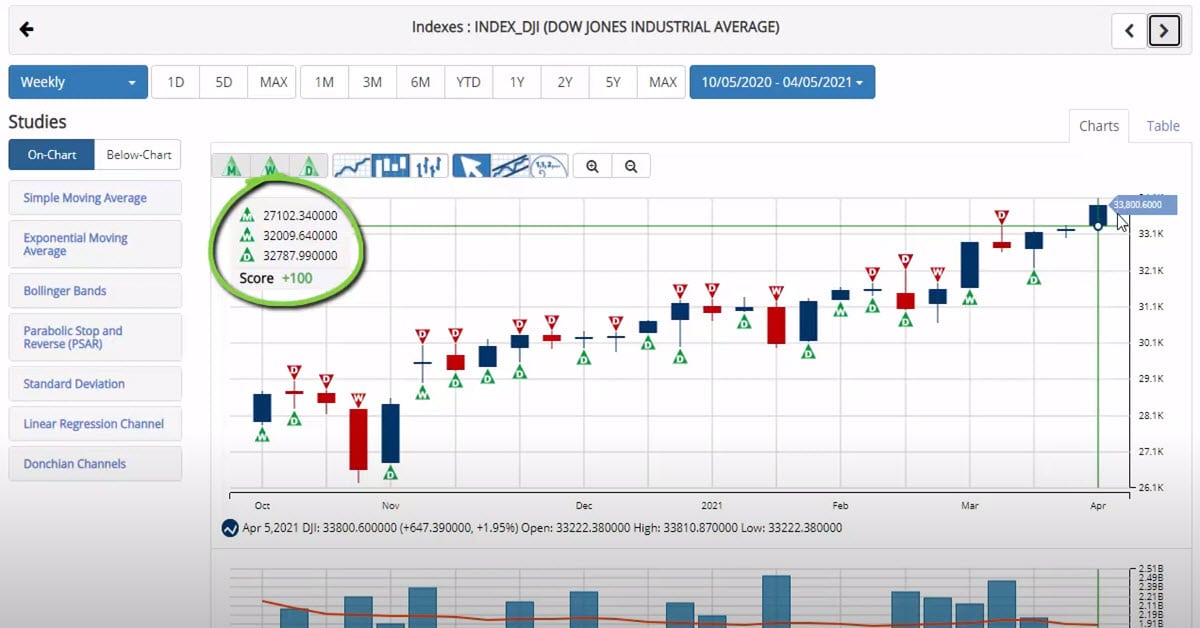This screenshot has width=1200, height=628.
Task: Switch to the Table tab
Action: 1163,126
